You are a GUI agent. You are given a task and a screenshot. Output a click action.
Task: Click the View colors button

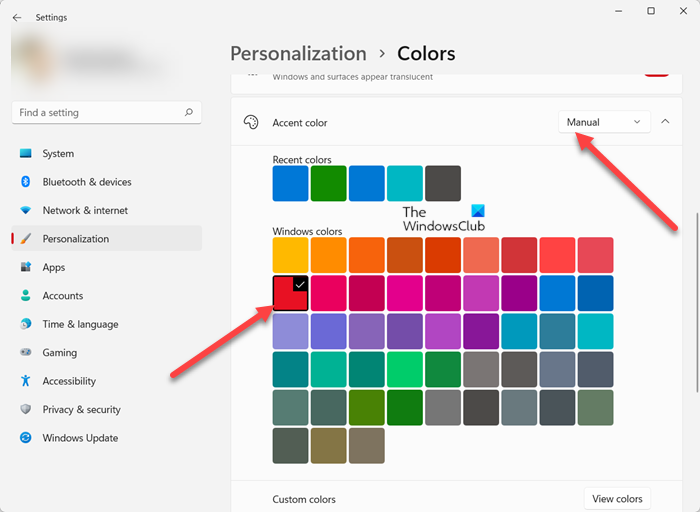click(x=617, y=499)
